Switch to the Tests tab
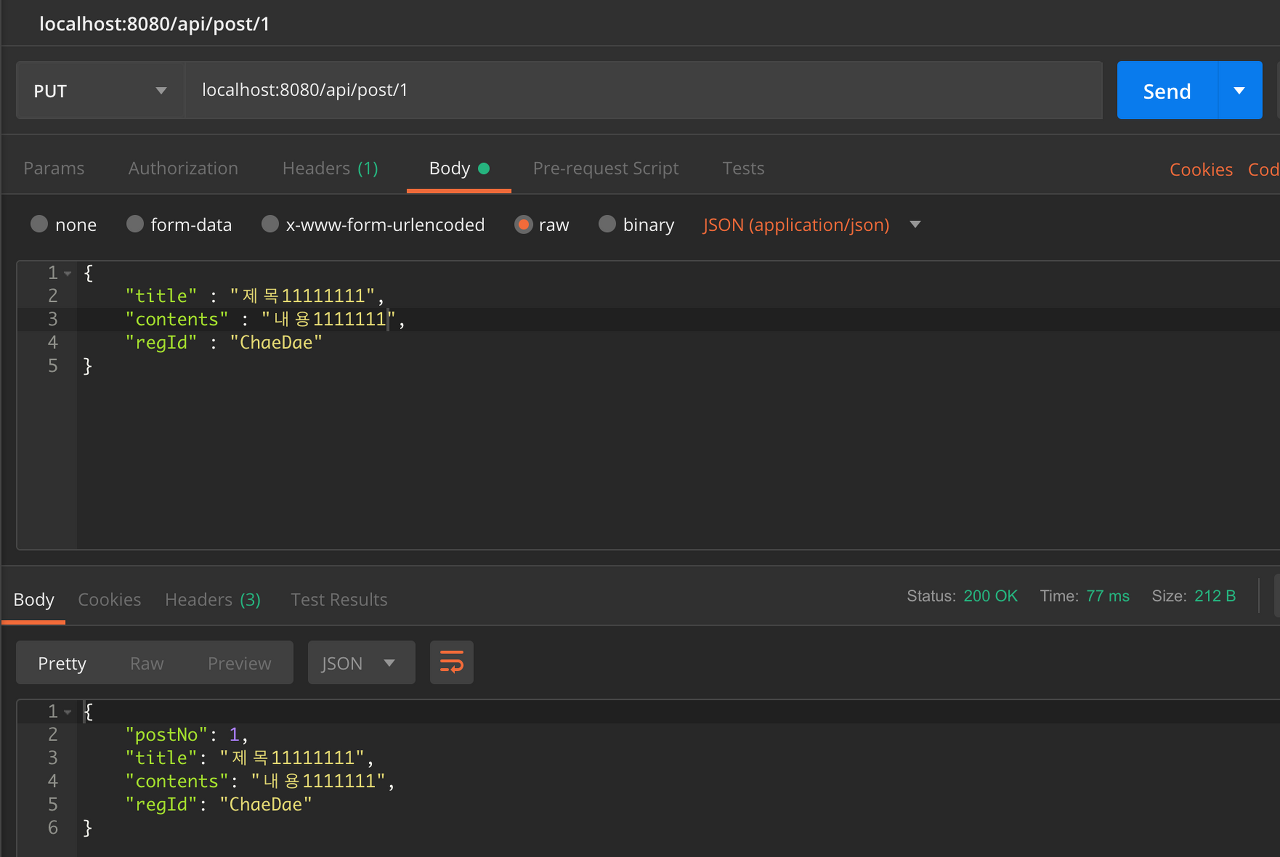The height and width of the screenshot is (857, 1280). tap(743, 168)
